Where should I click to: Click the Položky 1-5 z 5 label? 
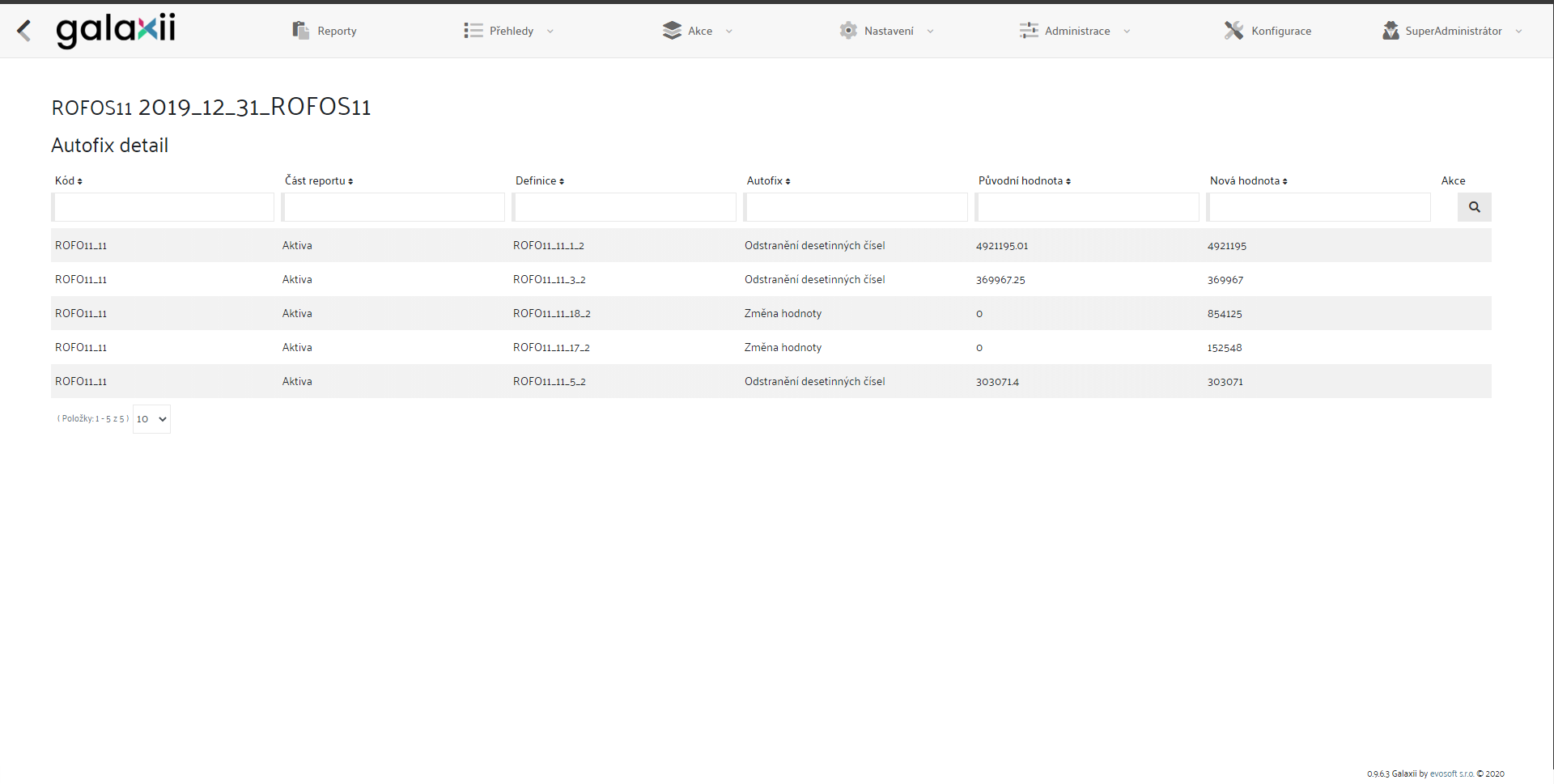point(93,419)
